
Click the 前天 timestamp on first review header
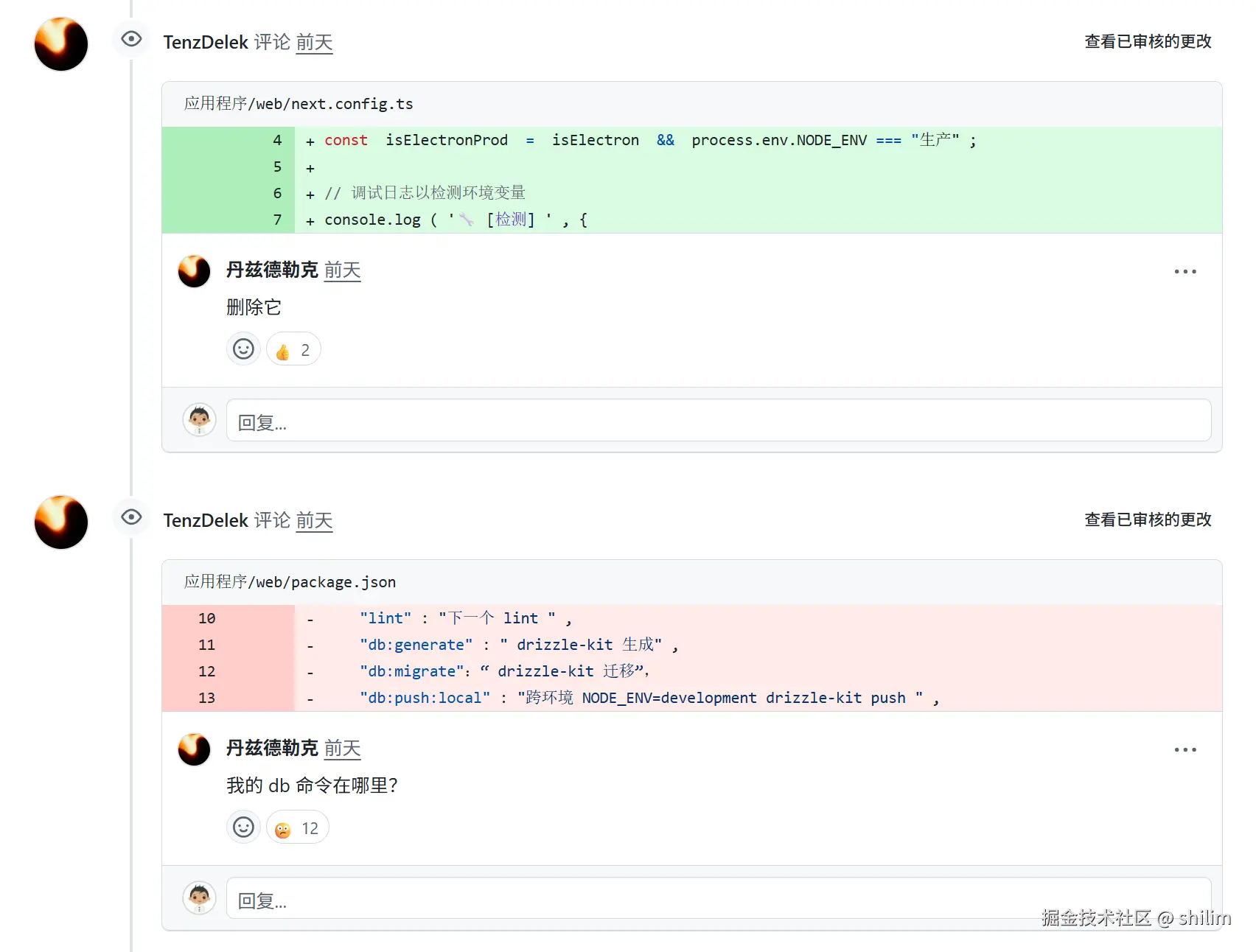(314, 43)
